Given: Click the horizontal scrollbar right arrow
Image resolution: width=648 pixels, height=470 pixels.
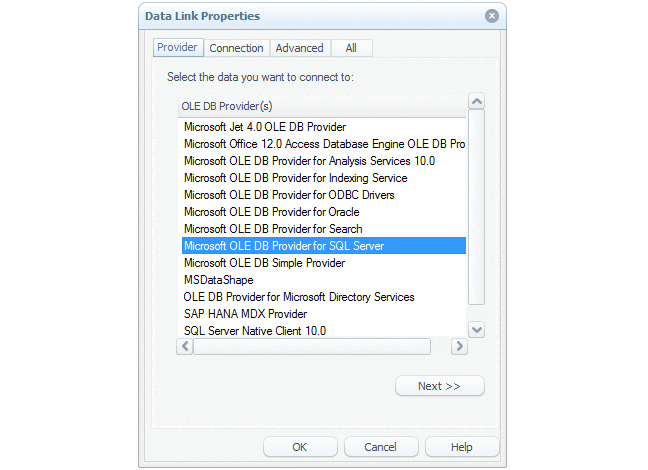Looking at the screenshot, I should [459, 346].
